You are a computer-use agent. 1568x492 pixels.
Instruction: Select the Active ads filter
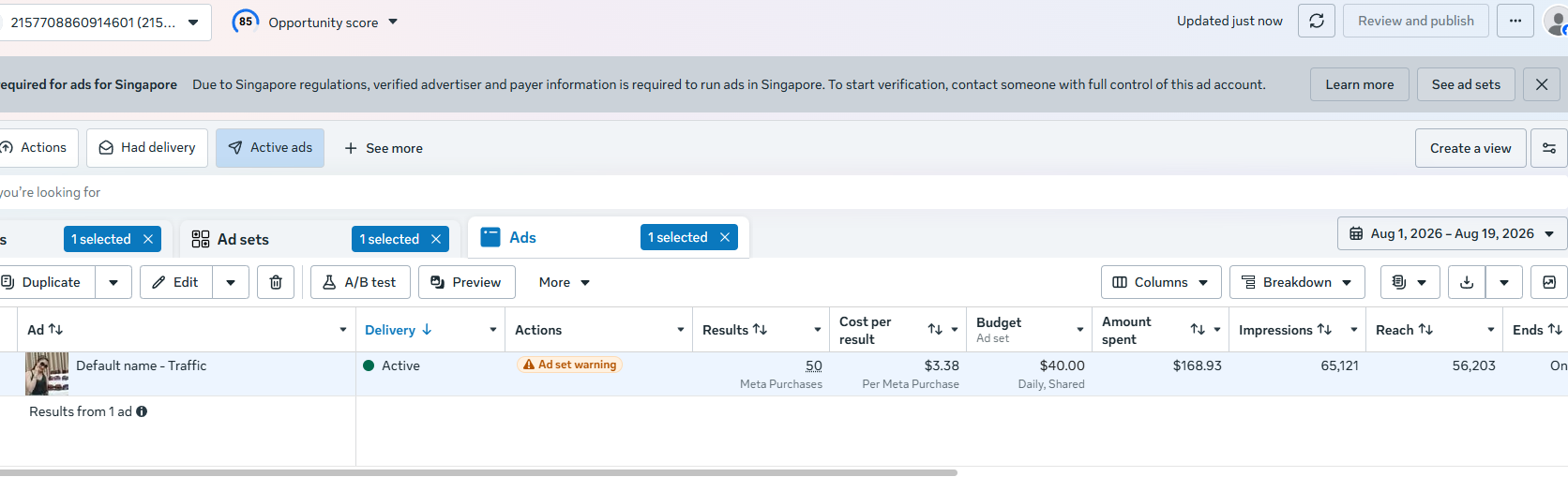pos(270,148)
